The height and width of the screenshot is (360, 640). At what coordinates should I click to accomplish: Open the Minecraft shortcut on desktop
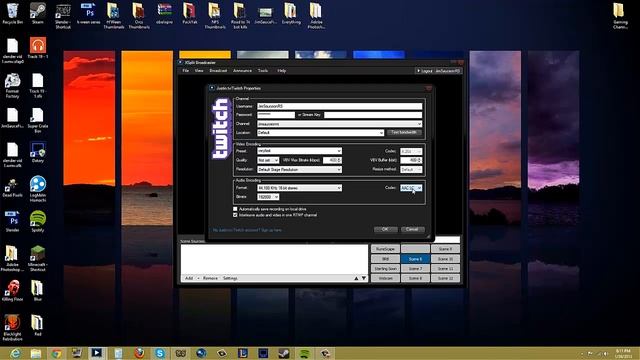[38, 258]
